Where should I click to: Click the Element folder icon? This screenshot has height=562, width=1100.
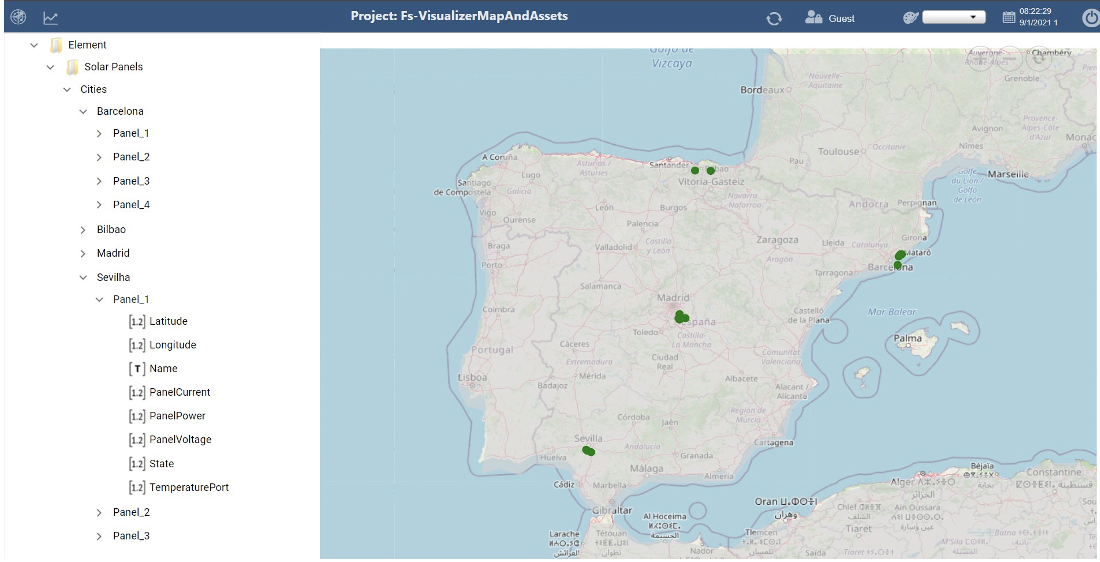56,45
